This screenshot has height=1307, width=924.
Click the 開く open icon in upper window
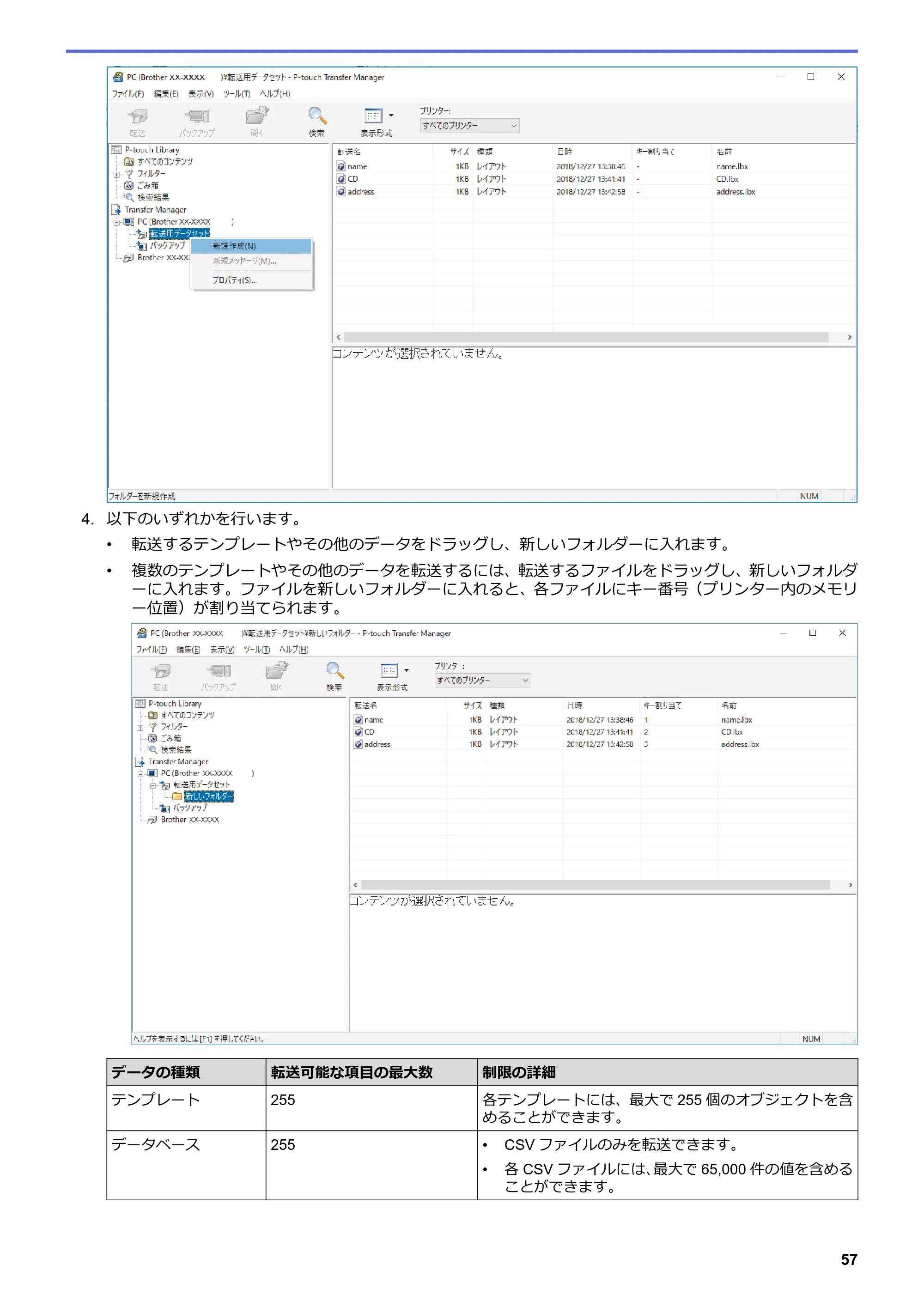(x=257, y=116)
